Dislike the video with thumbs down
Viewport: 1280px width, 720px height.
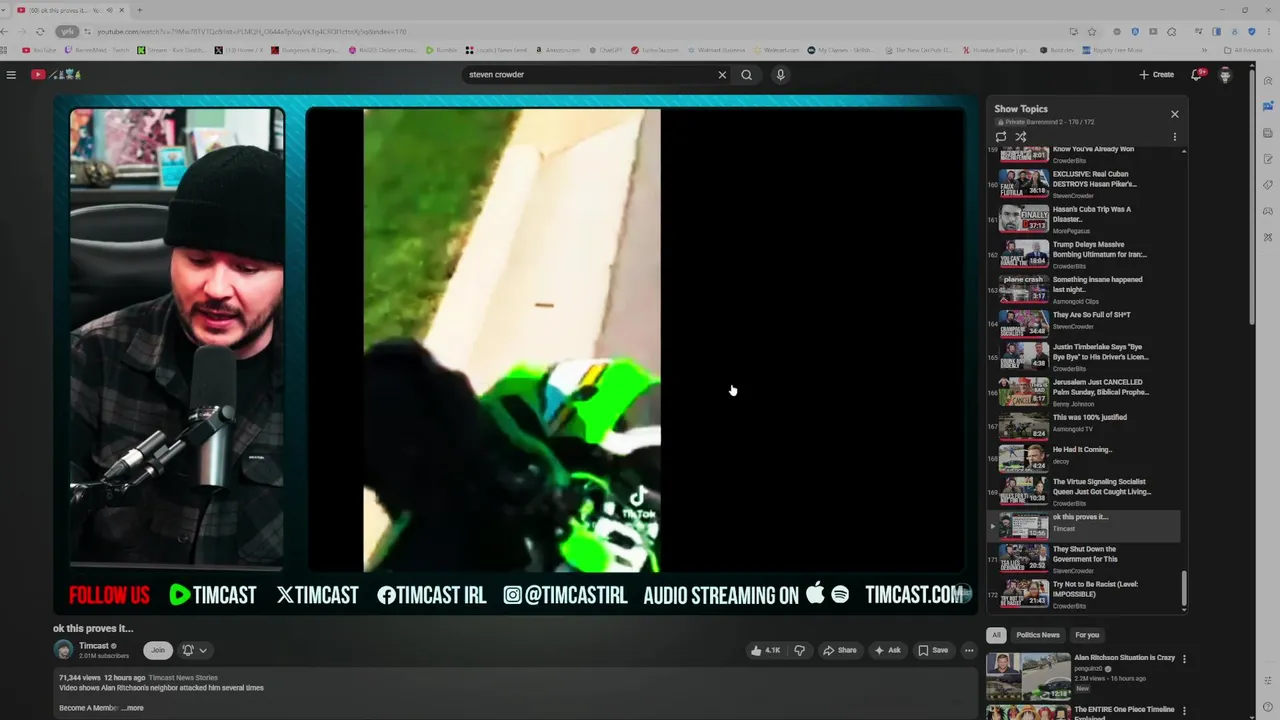799,650
